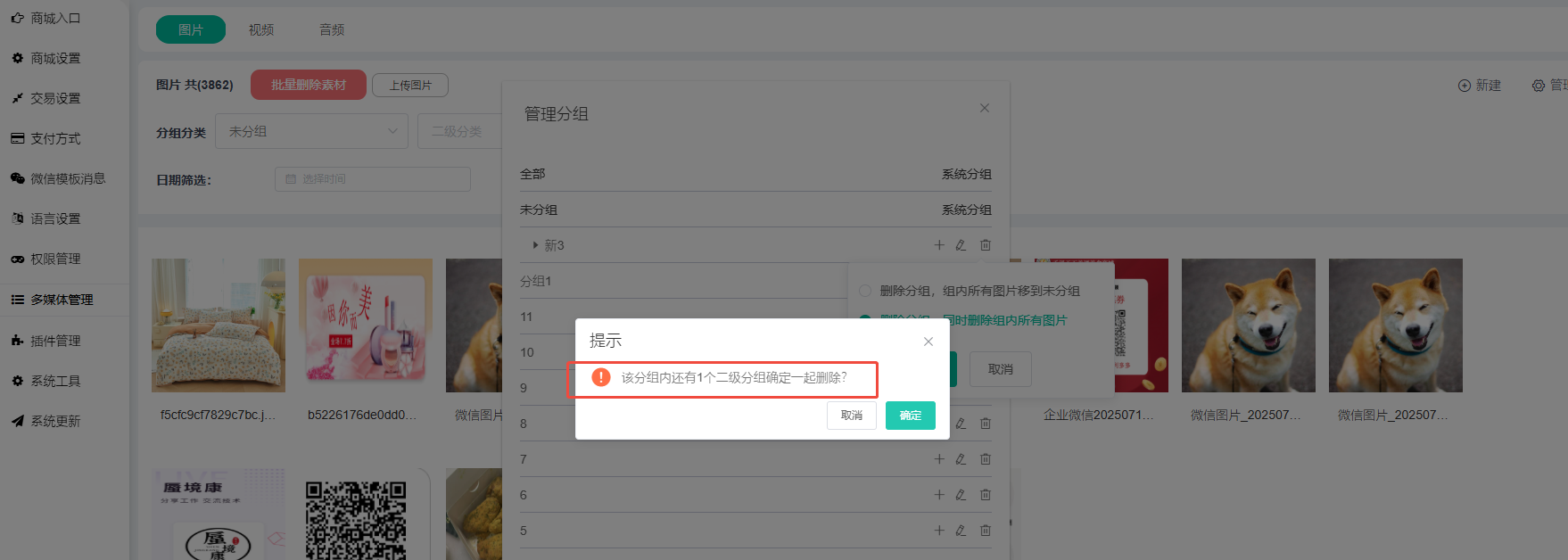The width and height of the screenshot is (1568, 560).
Task: Expand the 新3 group tree arrow
Action: [535, 245]
